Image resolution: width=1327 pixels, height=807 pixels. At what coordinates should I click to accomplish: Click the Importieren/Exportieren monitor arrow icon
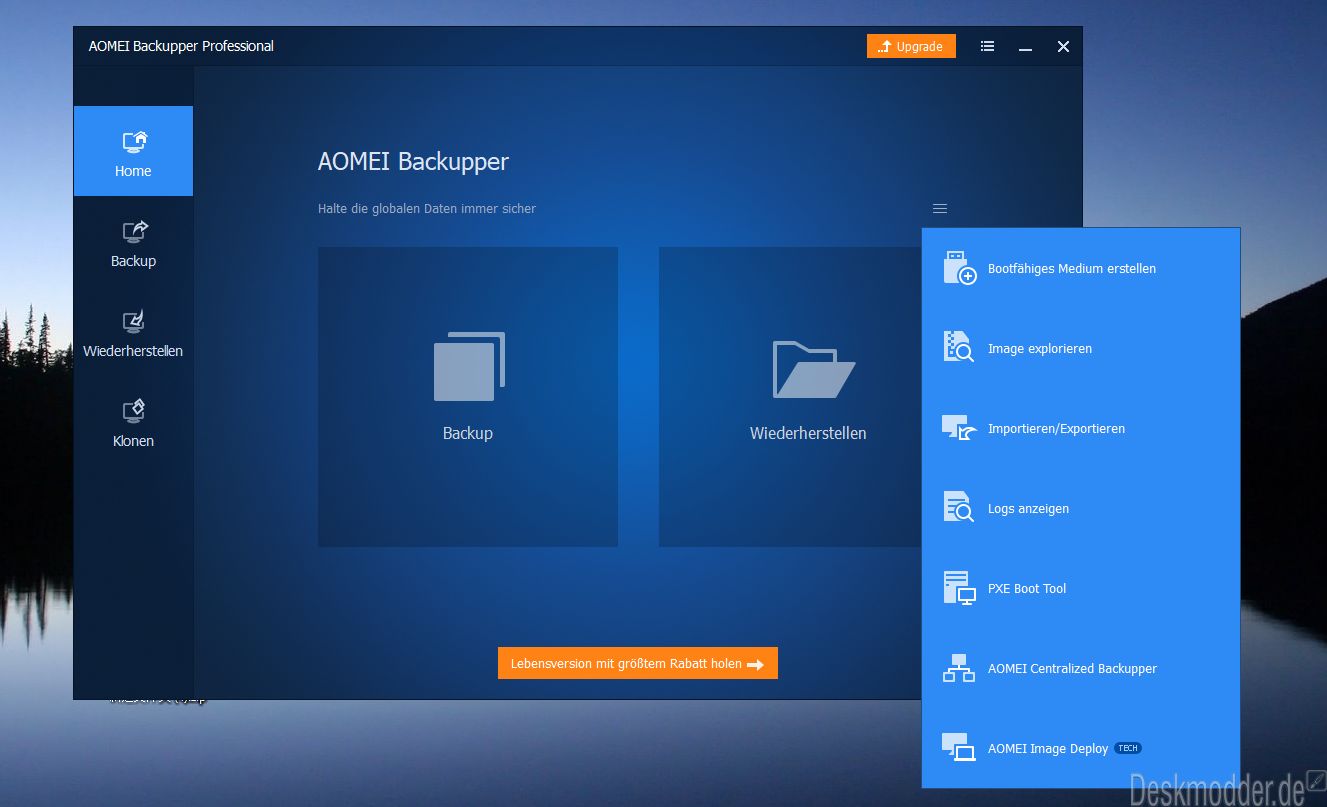pos(959,428)
